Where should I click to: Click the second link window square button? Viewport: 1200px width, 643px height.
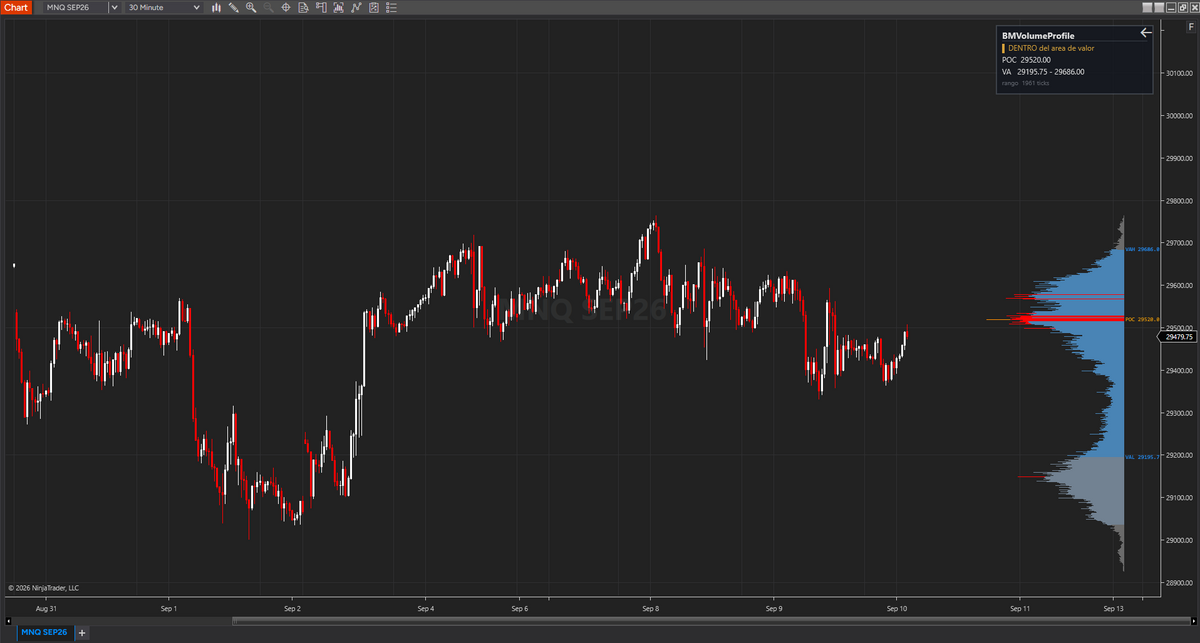tap(1159, 7)
